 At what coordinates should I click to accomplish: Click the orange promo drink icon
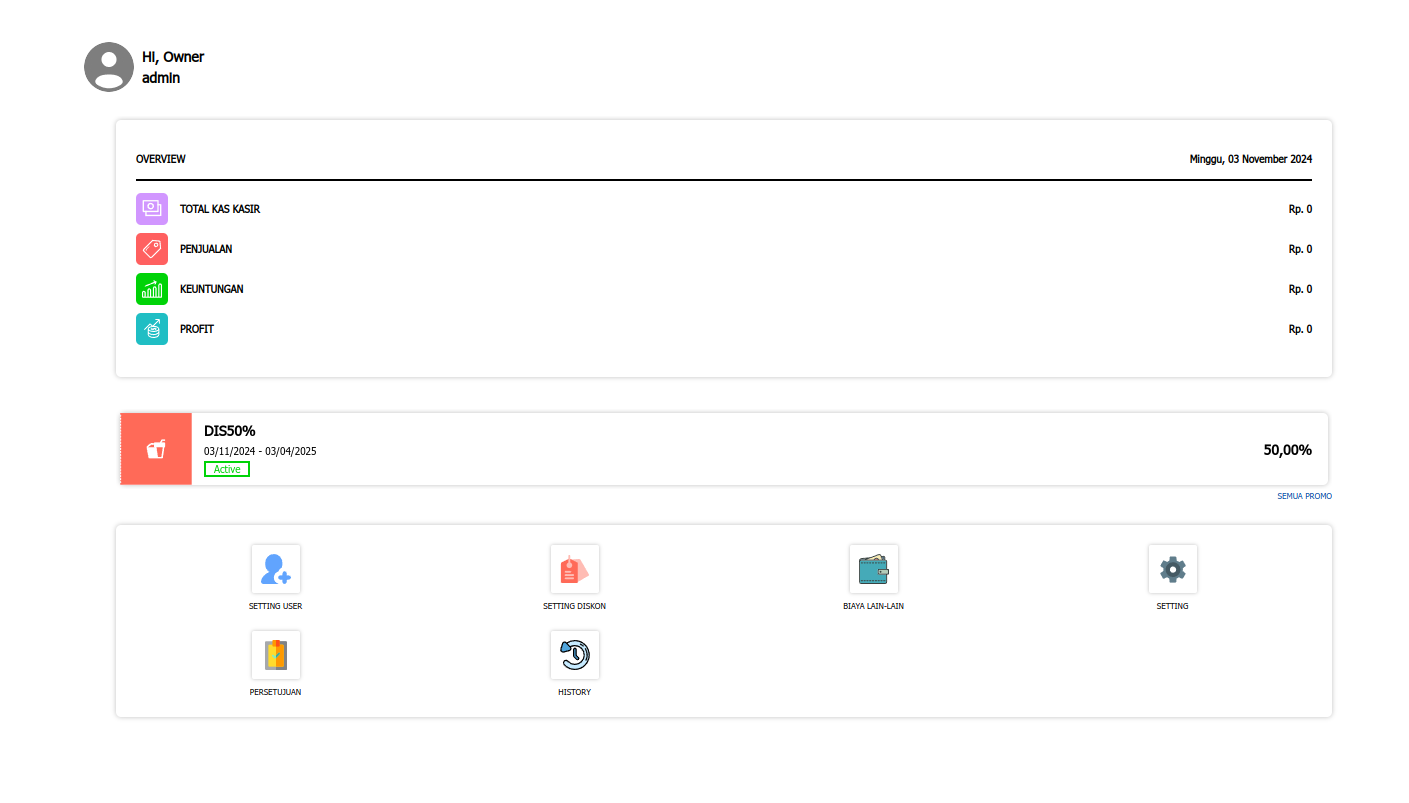click(156, 449)
